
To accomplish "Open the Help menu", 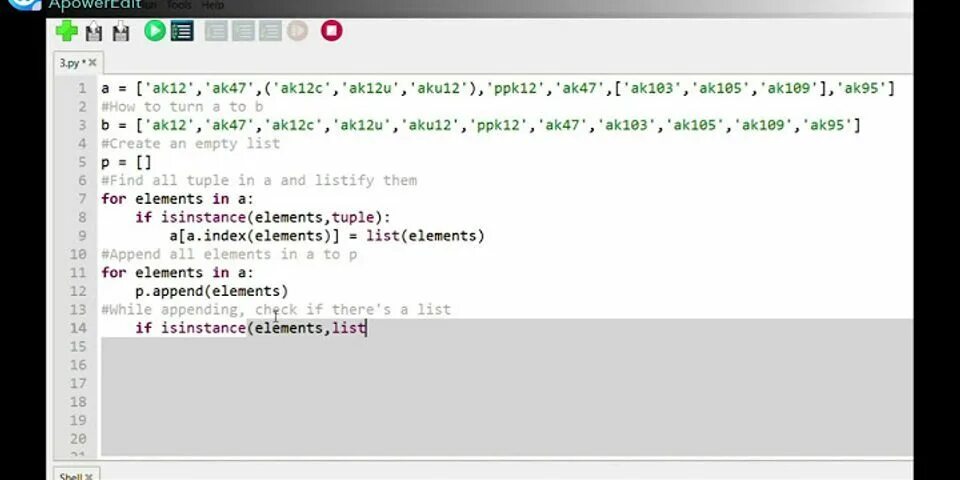I will 212,5.
